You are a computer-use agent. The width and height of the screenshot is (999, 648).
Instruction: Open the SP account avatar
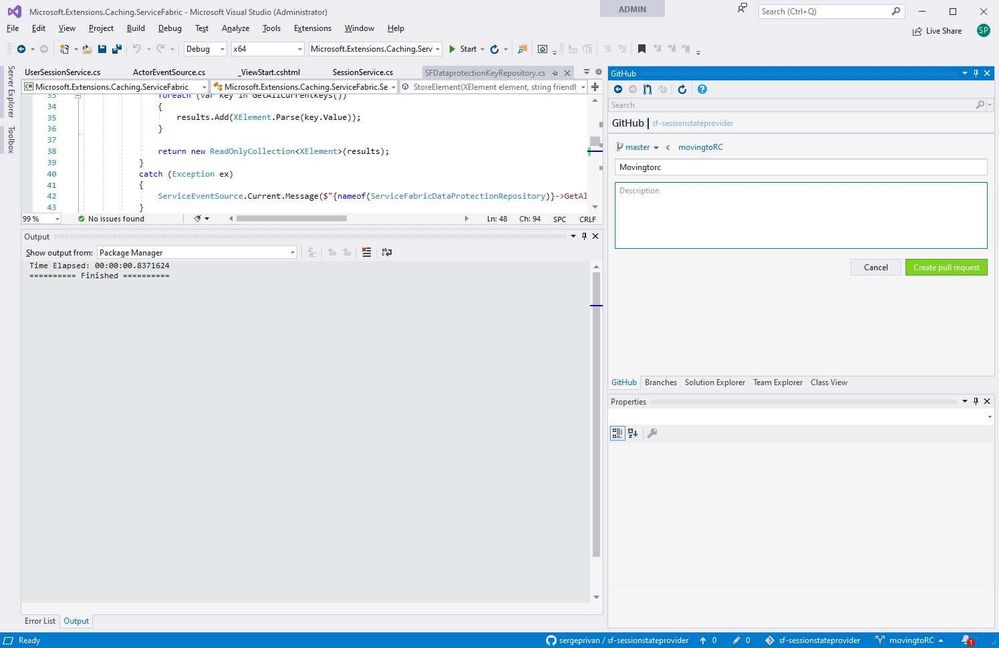[x=983, y=31]
